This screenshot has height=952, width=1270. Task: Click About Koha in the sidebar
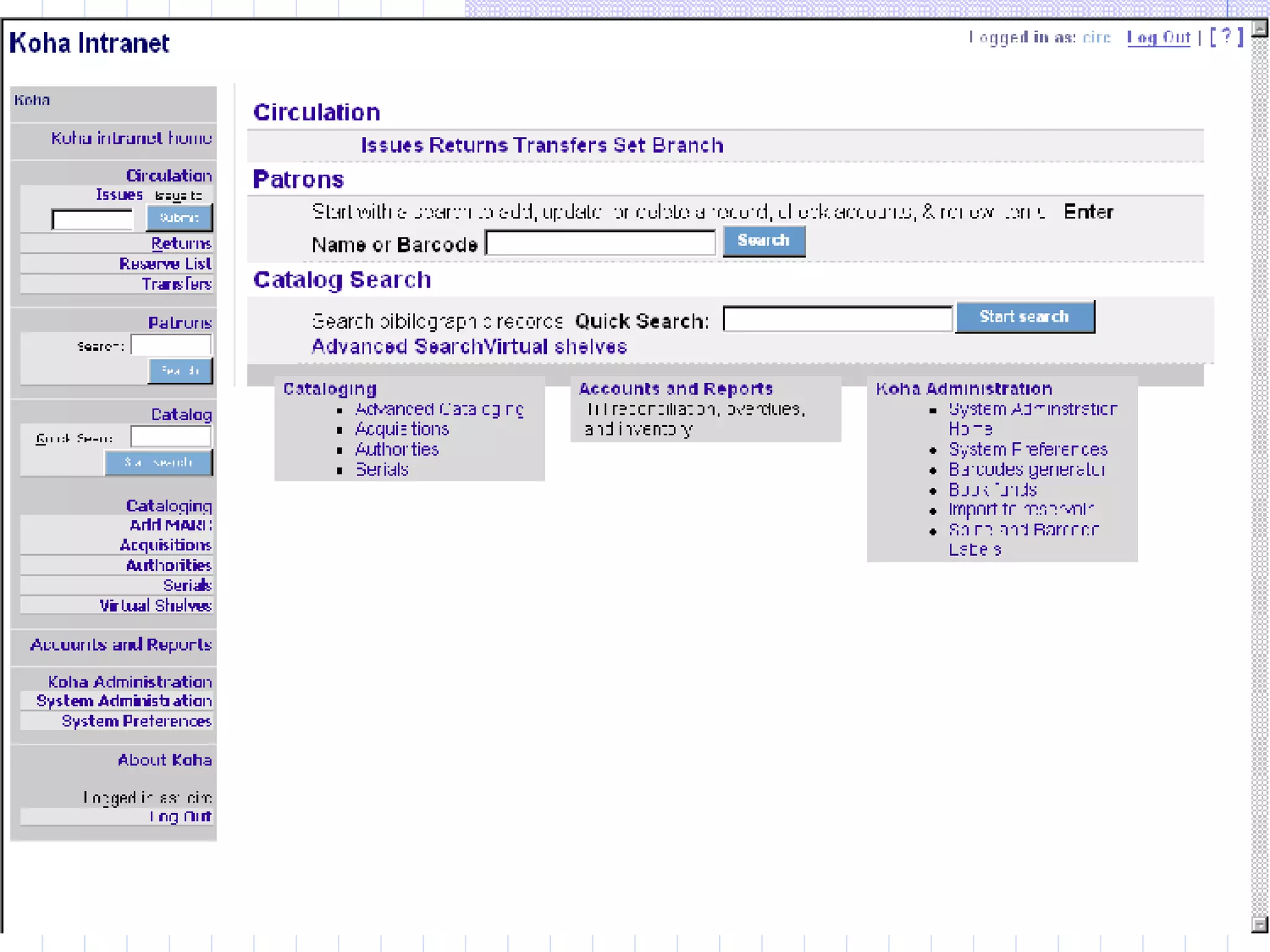click(x=164, y=760)
